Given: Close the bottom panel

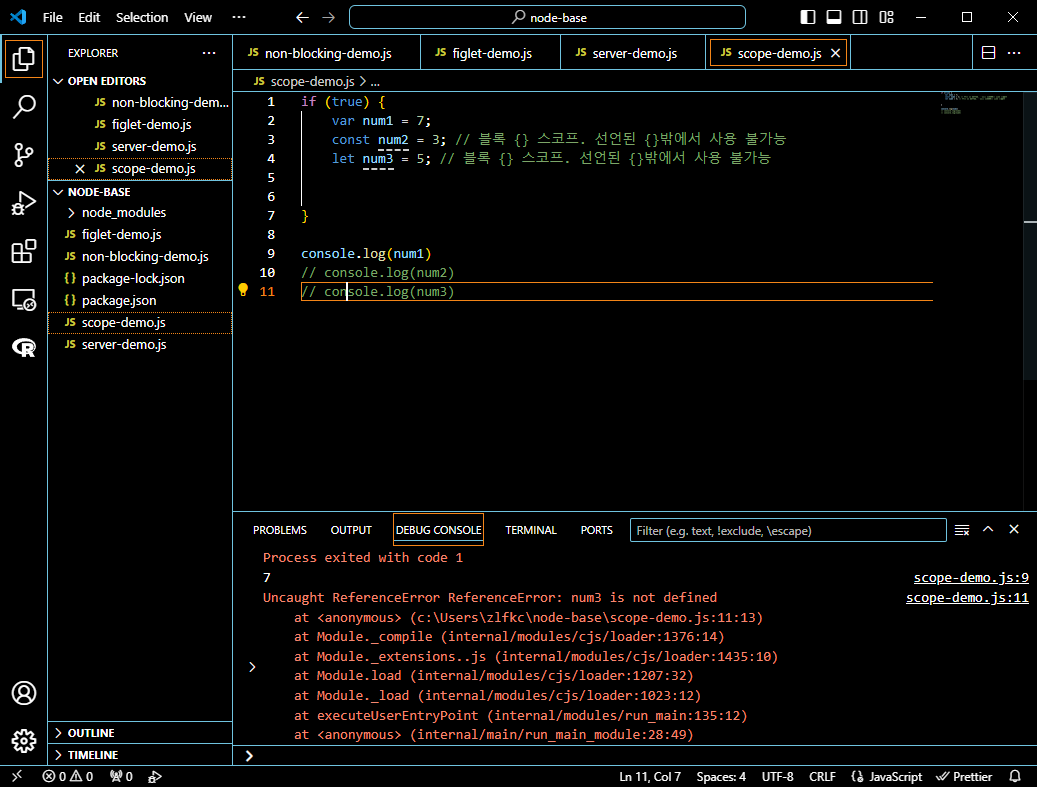Looking at the screenshot, I should [1014, 529].
